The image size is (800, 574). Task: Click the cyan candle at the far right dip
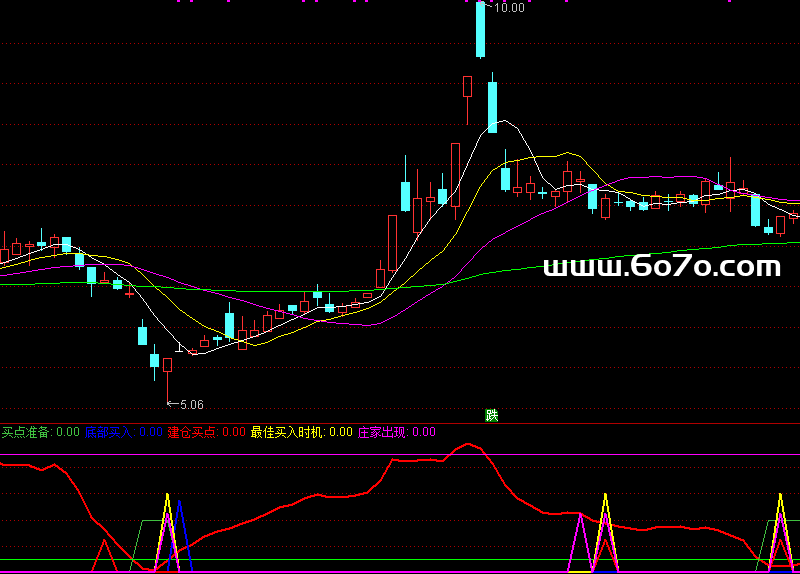[x=756, y=210]
